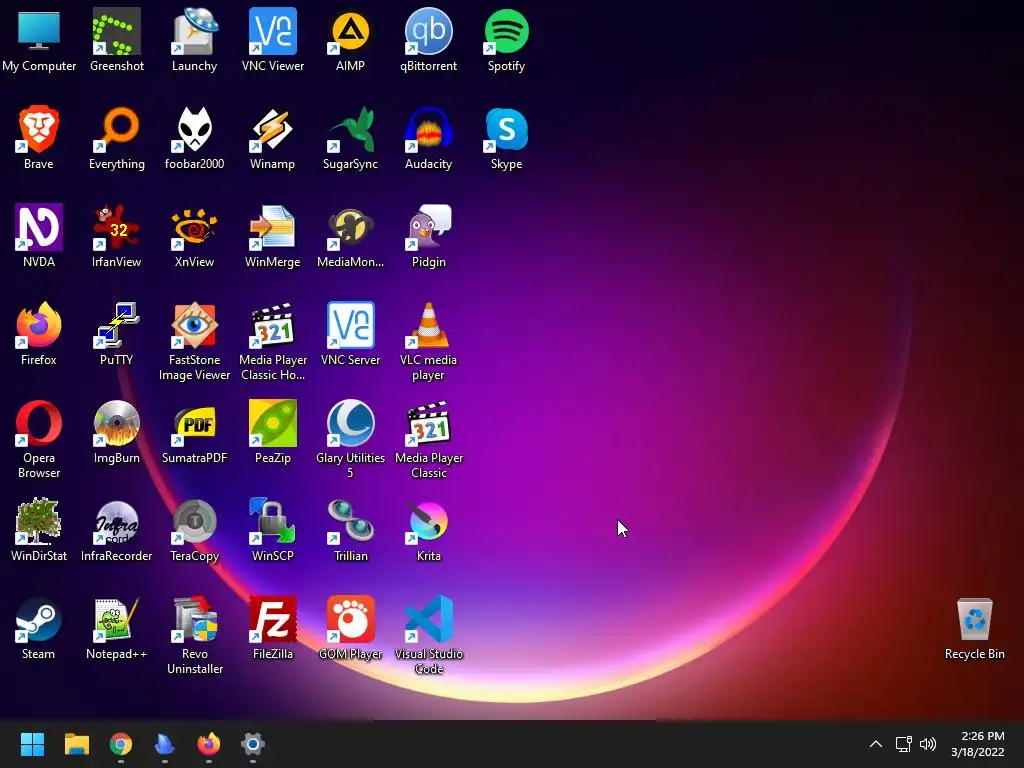Switch to Firefox on the taskbar
The image size is (1024, 768).
[209, 744]
